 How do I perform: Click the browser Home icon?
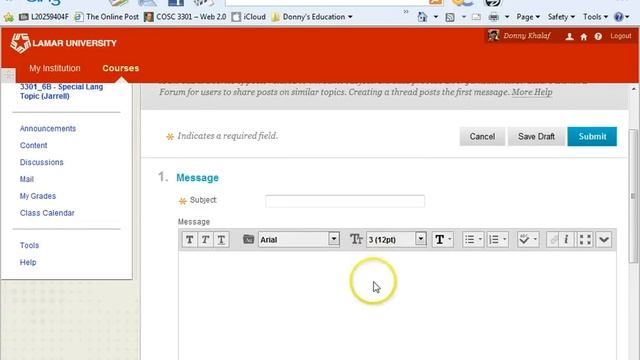(x=422, y=17)
